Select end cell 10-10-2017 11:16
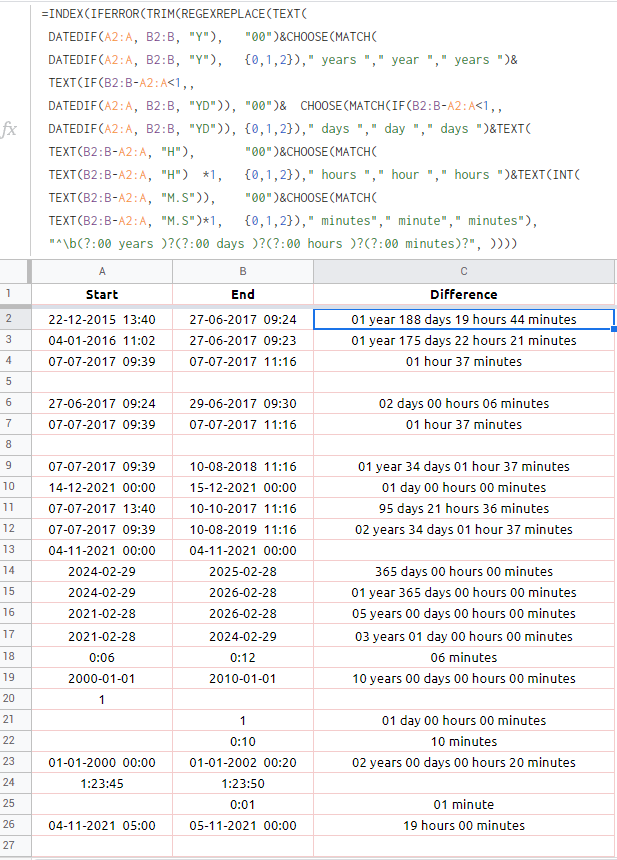Screen dimensions: 617x860 pos(243,508)
